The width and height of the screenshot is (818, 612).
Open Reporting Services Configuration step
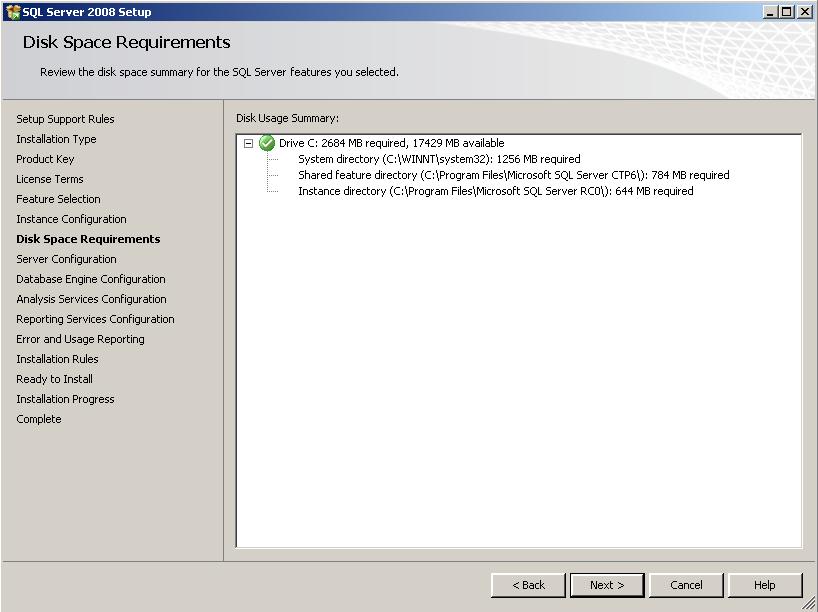click(95, 319)
